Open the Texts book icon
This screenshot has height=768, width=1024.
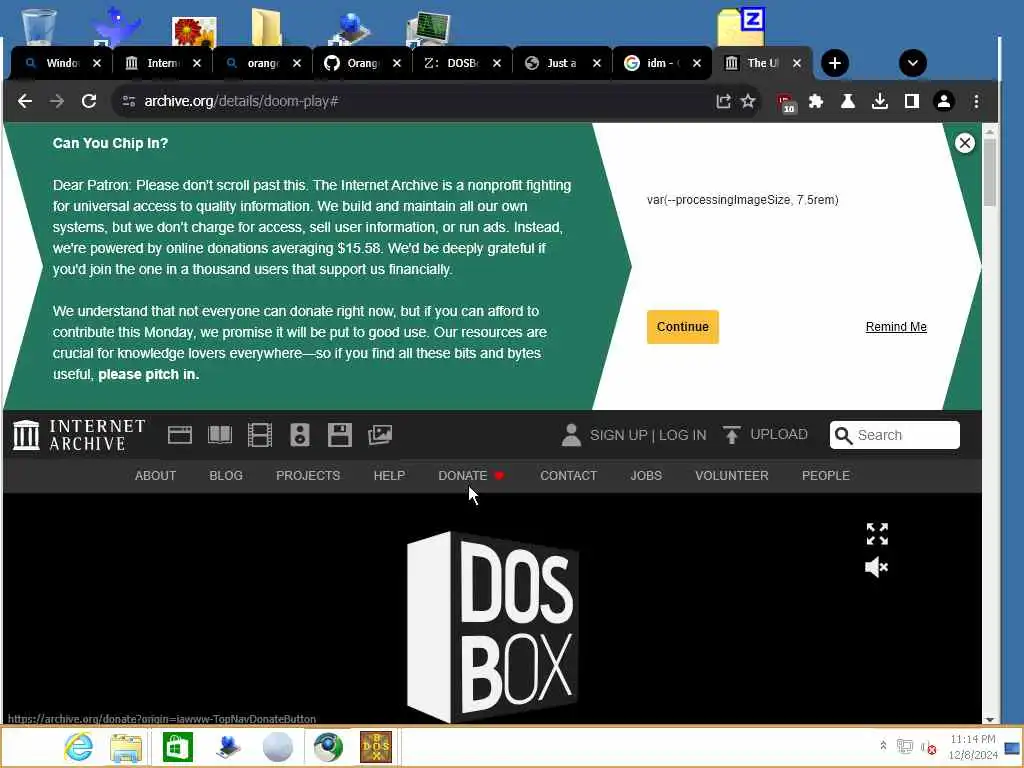coord(220,435)
